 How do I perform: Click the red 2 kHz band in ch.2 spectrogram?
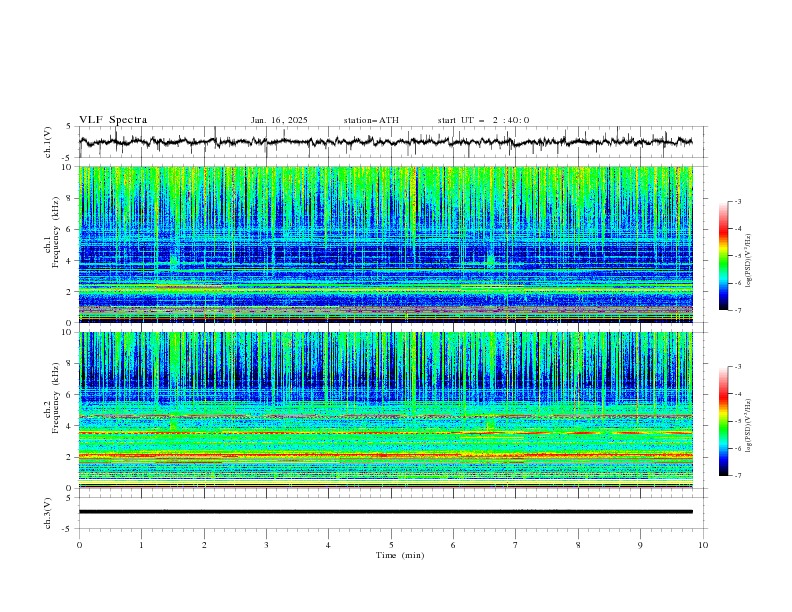385,455
